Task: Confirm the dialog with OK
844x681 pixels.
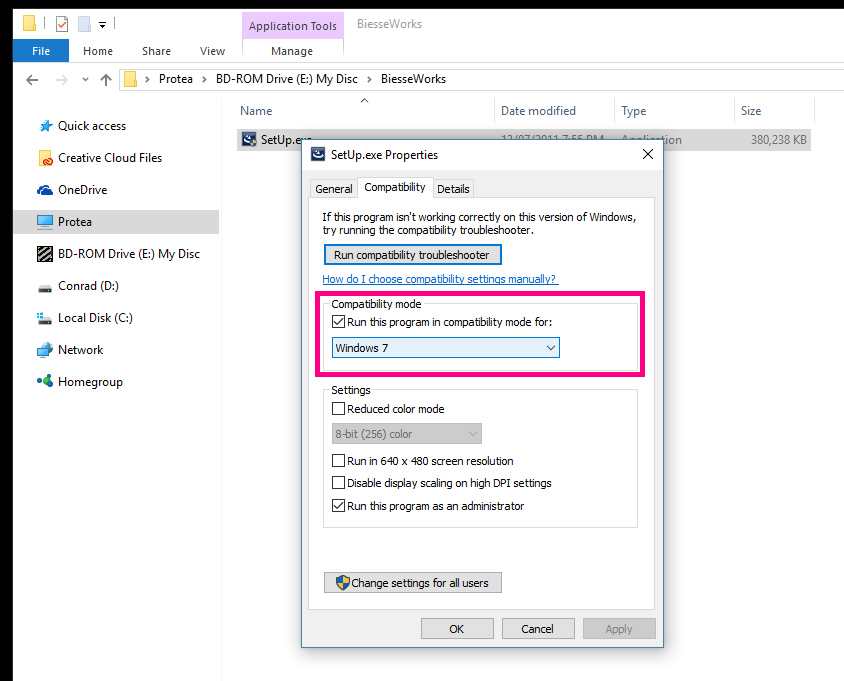Action: tap(457, 629)
